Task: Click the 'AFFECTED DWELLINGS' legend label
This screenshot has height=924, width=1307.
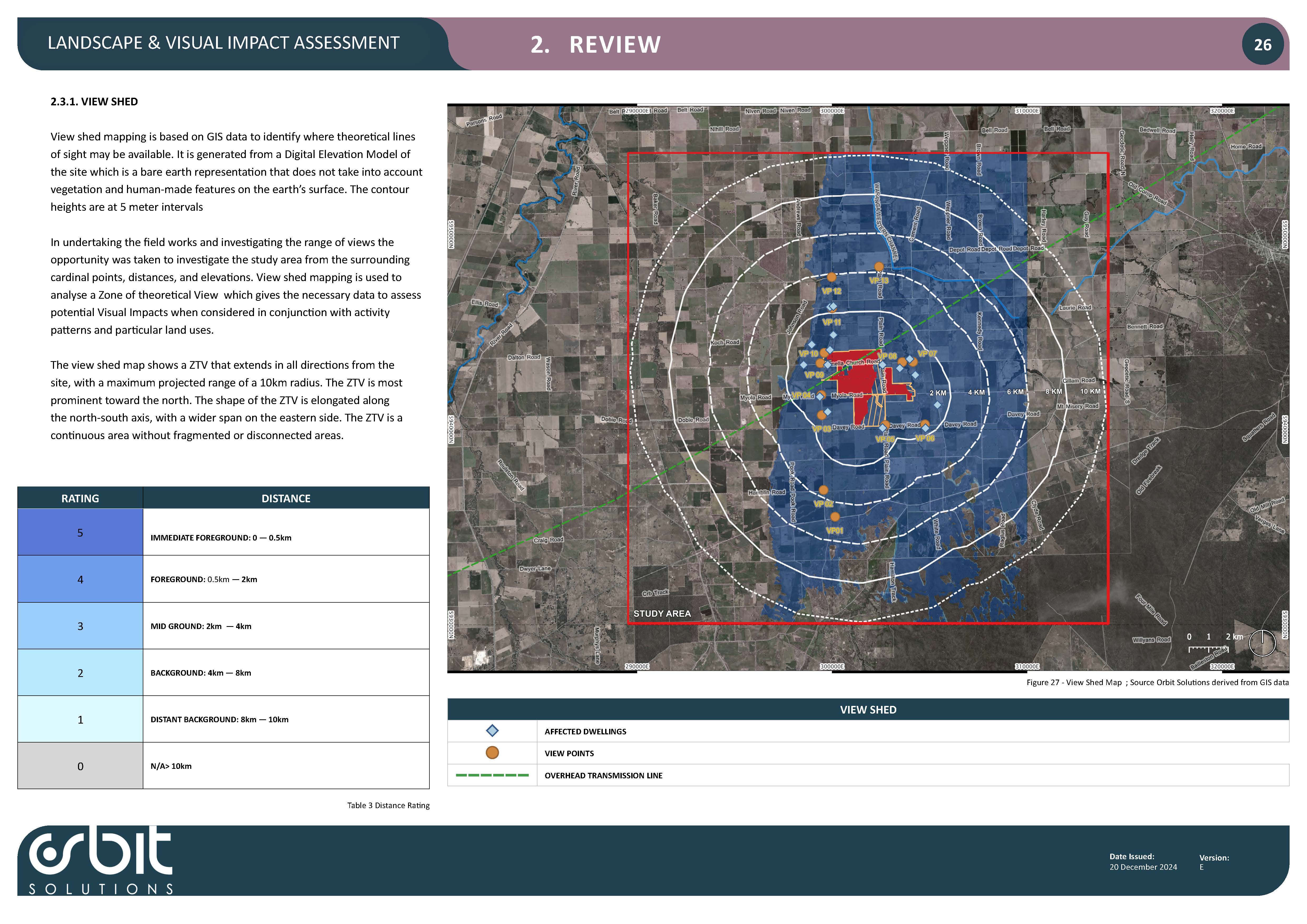Action: pyautogui.click(x=585, y=731)
